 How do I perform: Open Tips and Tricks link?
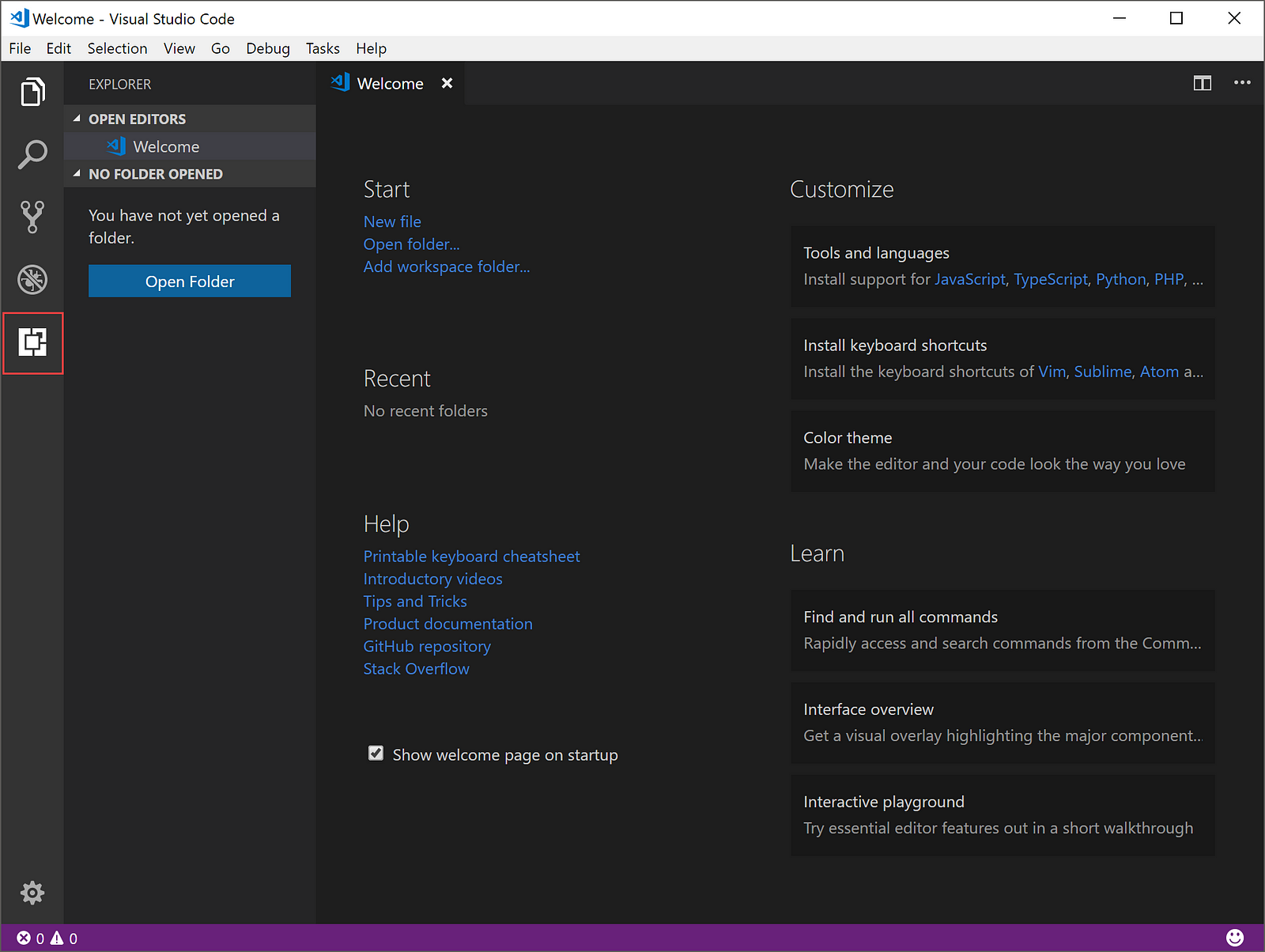click(x=415, y=601)
